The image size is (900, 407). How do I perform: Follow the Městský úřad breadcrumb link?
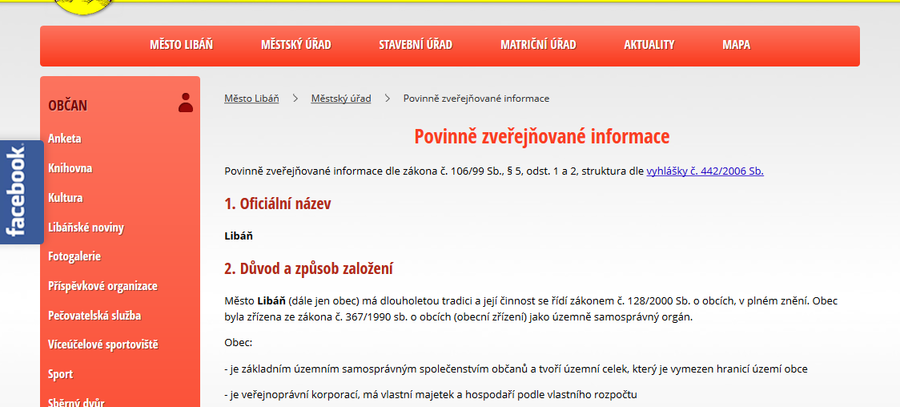(x=341, y=99)
